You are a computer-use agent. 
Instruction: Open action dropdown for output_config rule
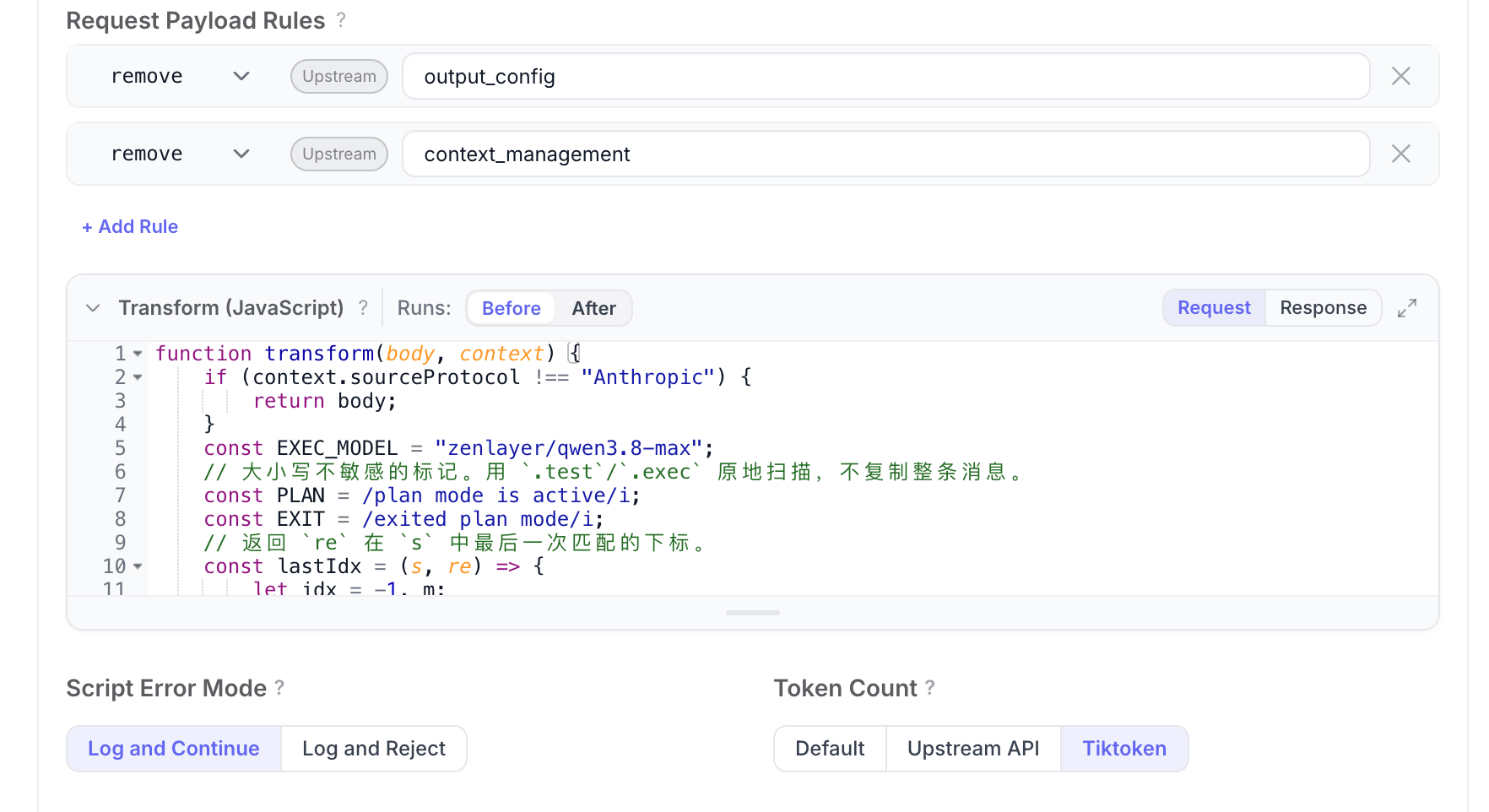[x=181, y=76]
